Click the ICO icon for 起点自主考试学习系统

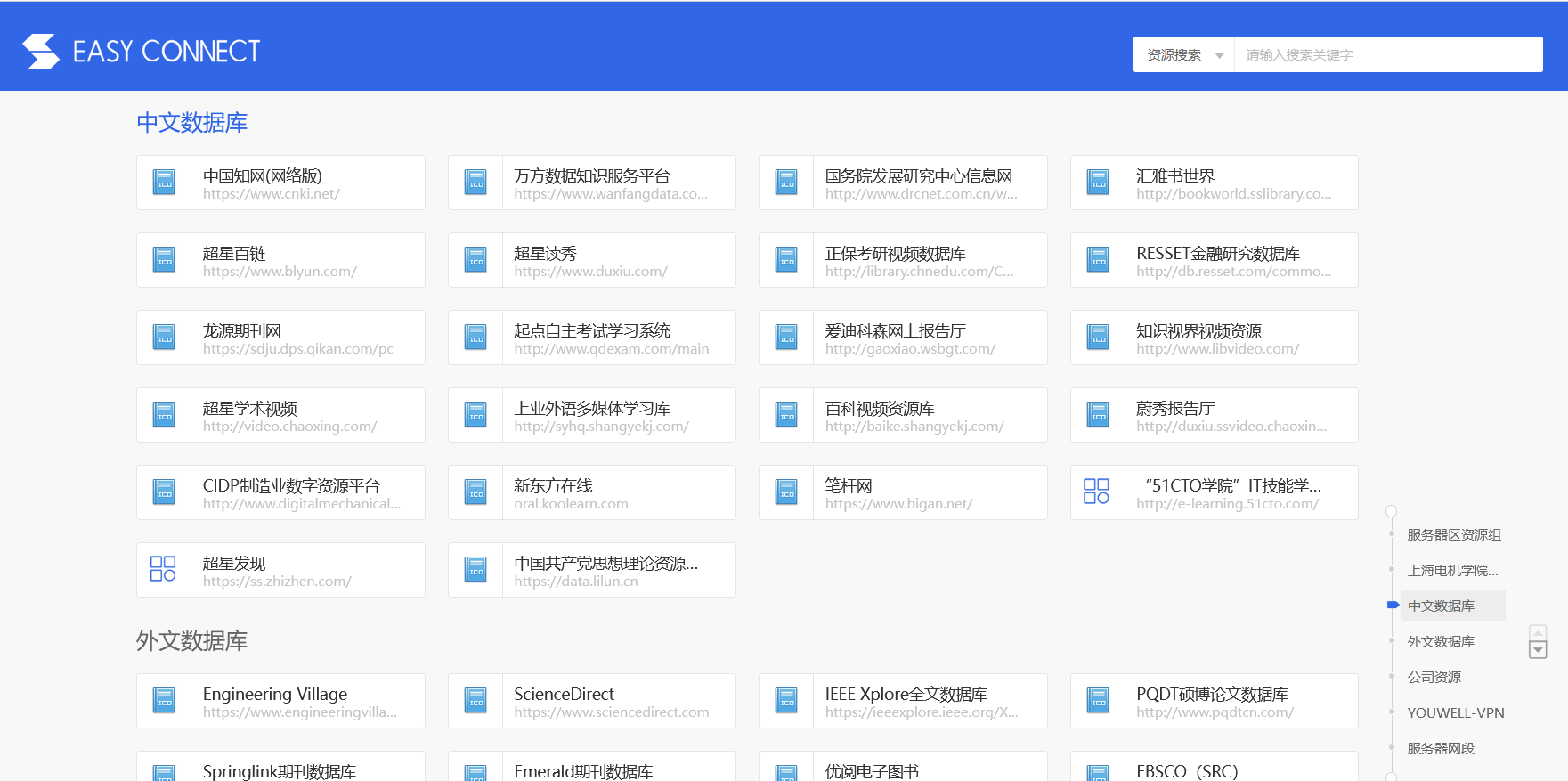point(476,338)
